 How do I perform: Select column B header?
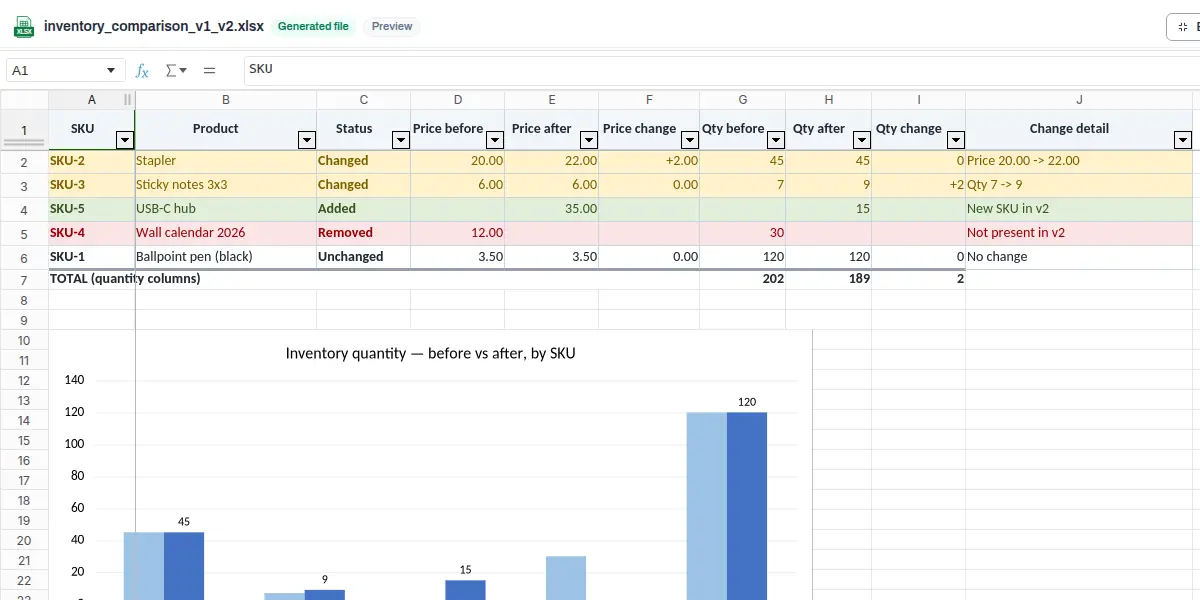coord(226,100)
